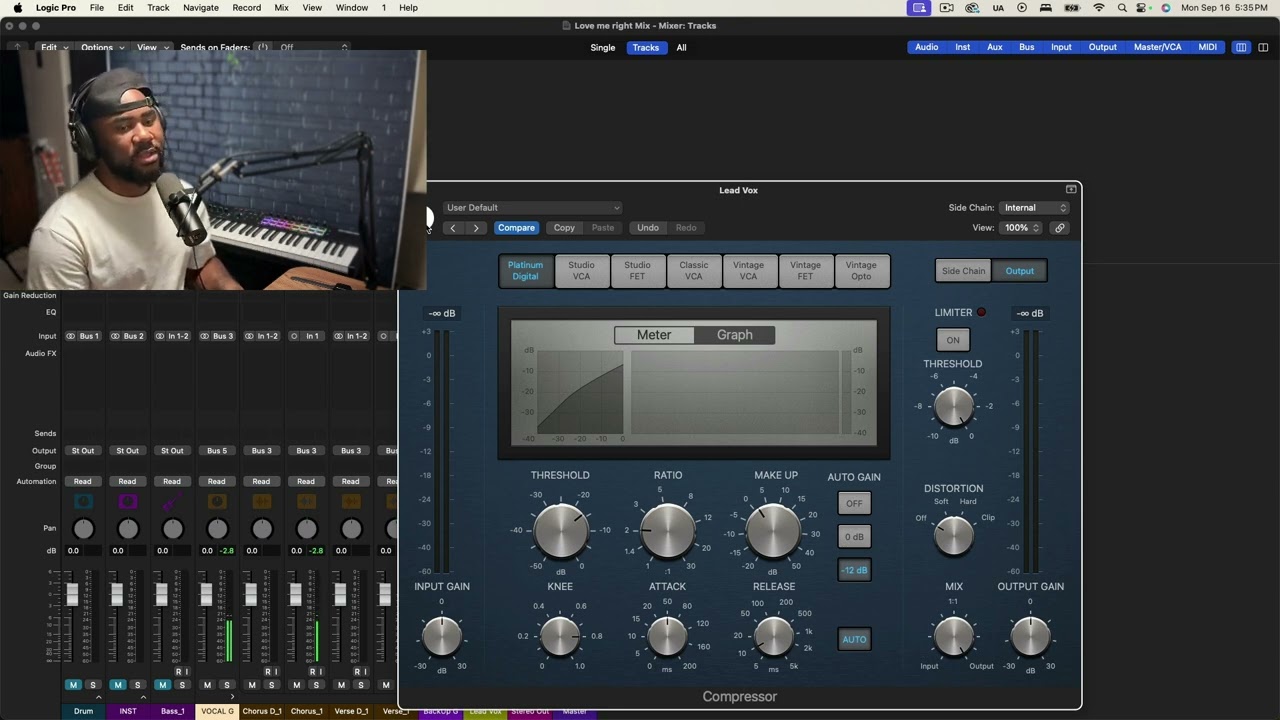Click the INST track icon in mixer
The width and height of the screenshot is (1280, 720).
(x=128, y=501)
